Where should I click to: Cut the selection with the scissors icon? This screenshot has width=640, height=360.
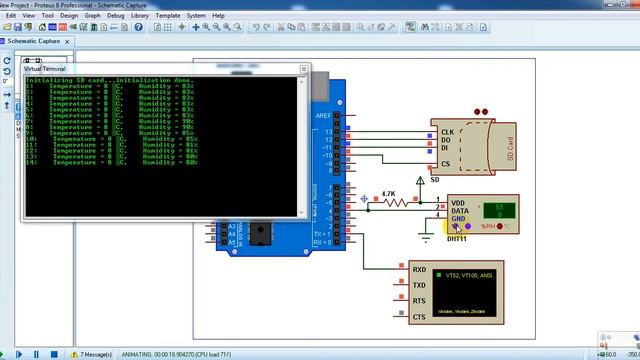click(x=281, y=27)
